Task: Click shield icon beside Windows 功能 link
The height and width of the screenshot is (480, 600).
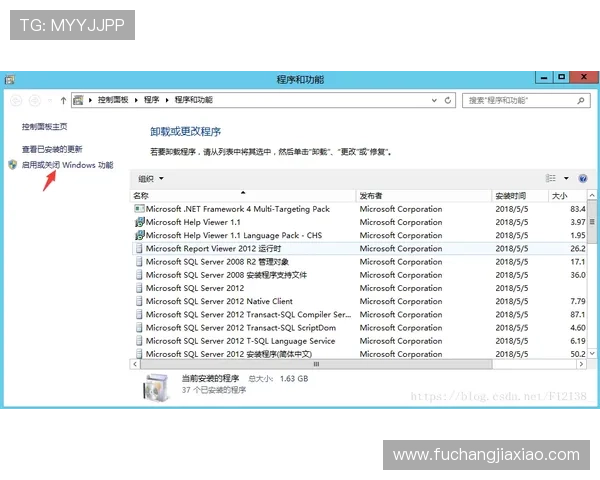Action: 13,165
